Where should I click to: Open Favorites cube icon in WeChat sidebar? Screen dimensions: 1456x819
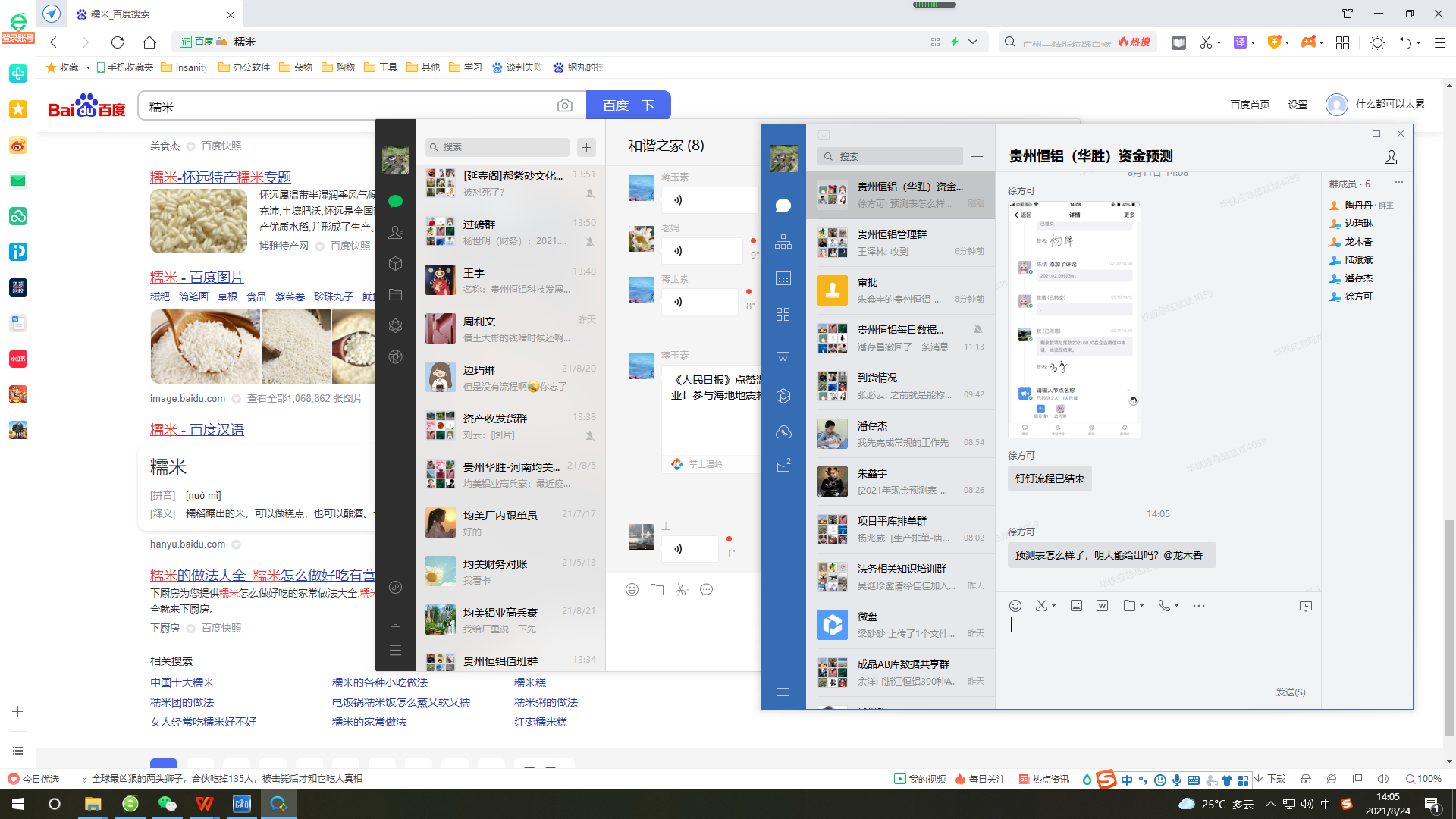click(x=395, y=264)
